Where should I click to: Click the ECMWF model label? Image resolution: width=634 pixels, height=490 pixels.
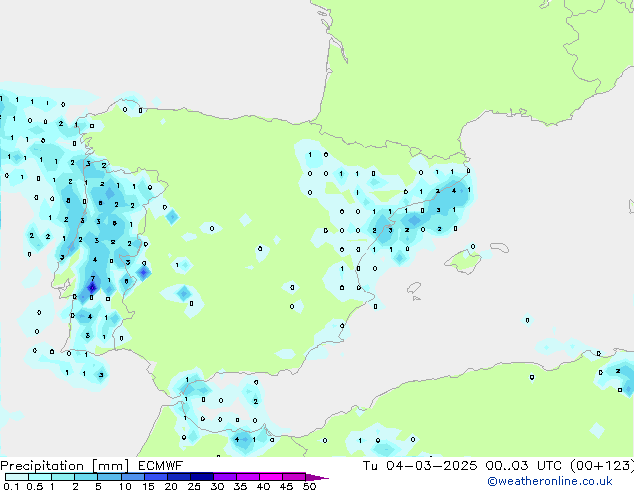(x=161, y=466)
